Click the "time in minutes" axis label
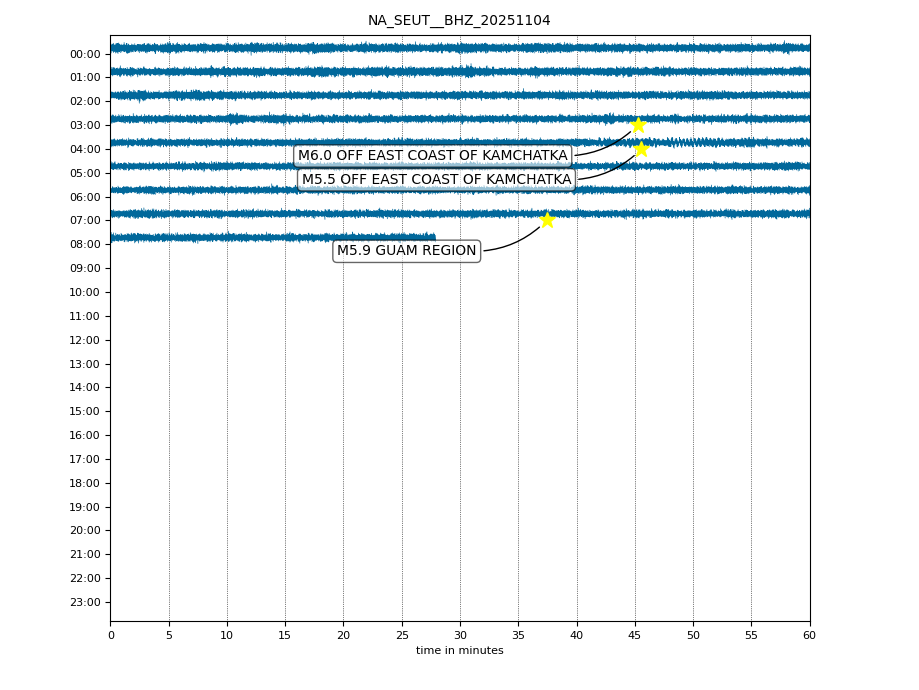The width and height of the screenshot is (919, 690). pyautogui.click(x=459, y=651)
